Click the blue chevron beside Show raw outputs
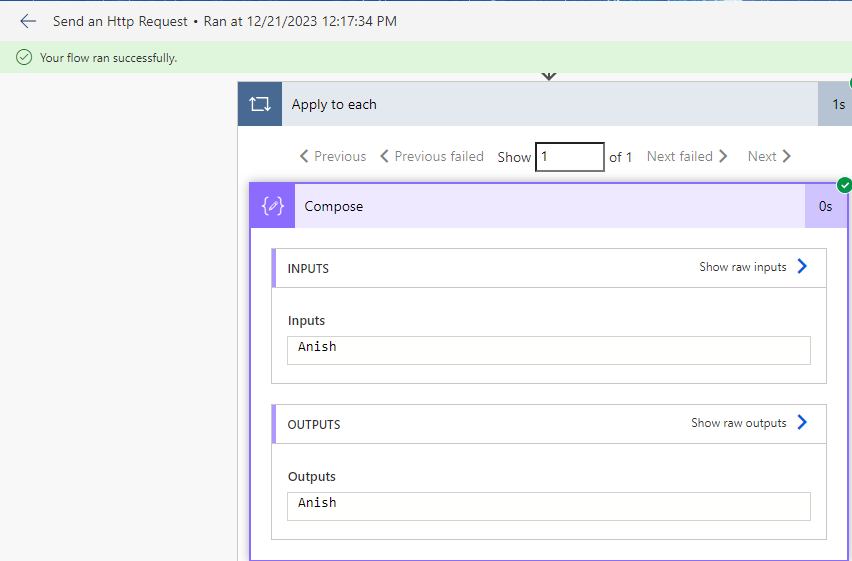 point(802,422)
